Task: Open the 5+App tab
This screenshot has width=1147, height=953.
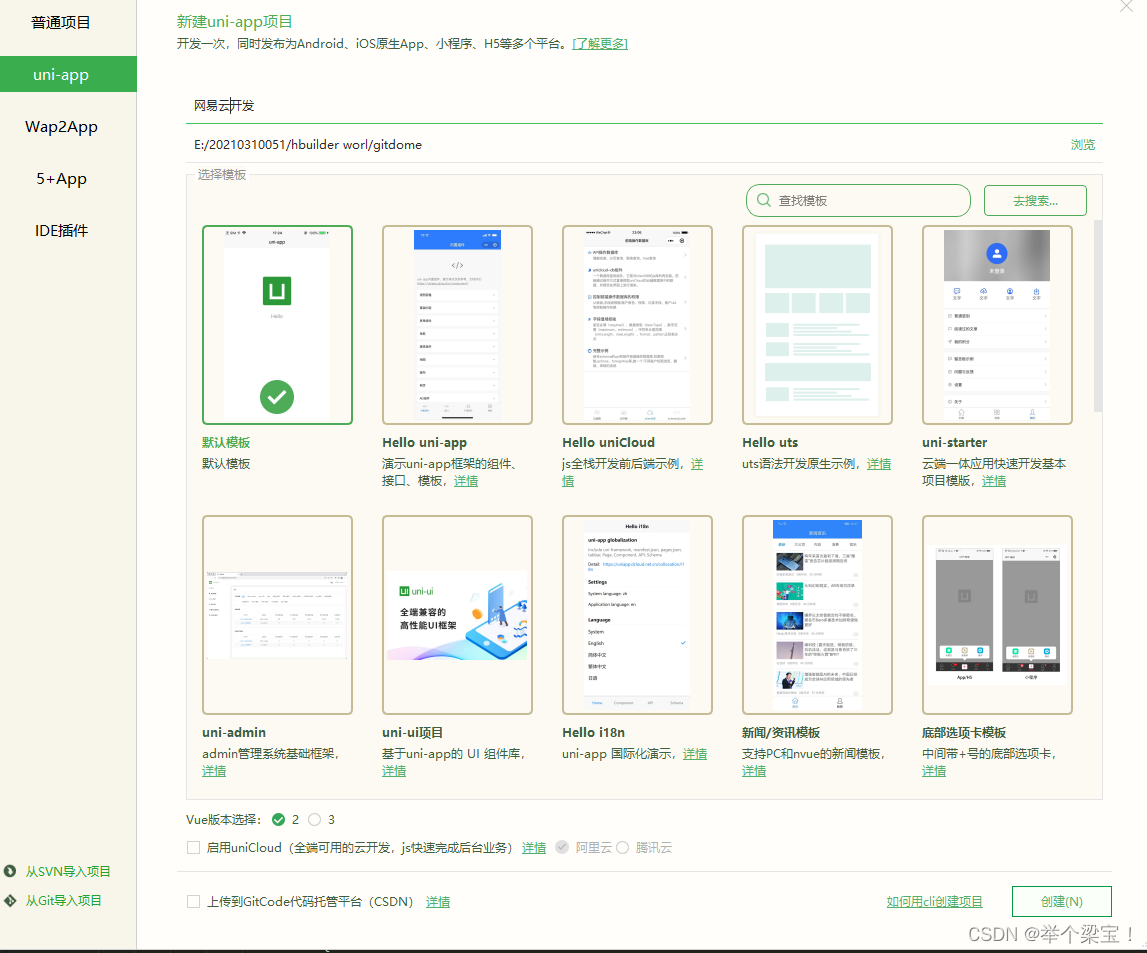Action: pyautogui.click(x=61, y=178)
